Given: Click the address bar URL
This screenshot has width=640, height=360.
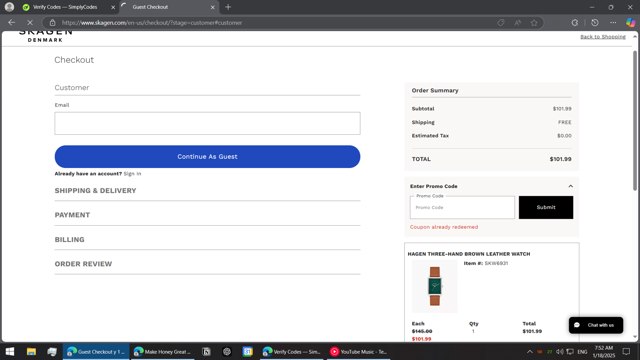Looking at the screenshot, I should [x=152, y=23].
